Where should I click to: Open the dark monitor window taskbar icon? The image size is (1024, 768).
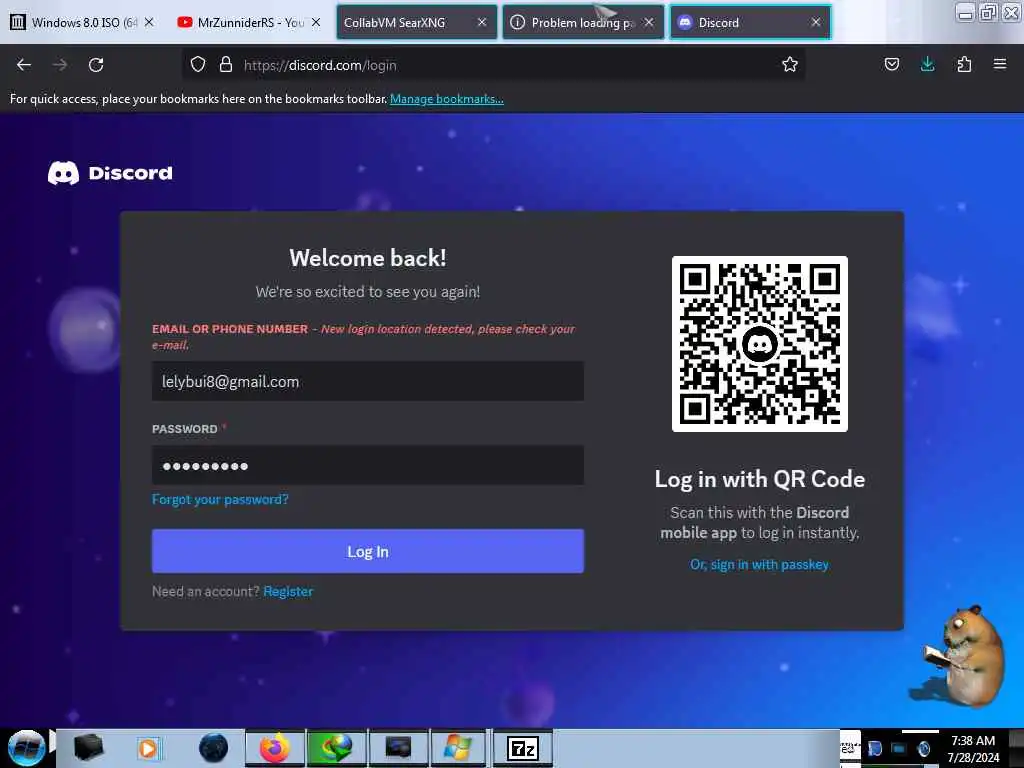[x=398, y=748]
